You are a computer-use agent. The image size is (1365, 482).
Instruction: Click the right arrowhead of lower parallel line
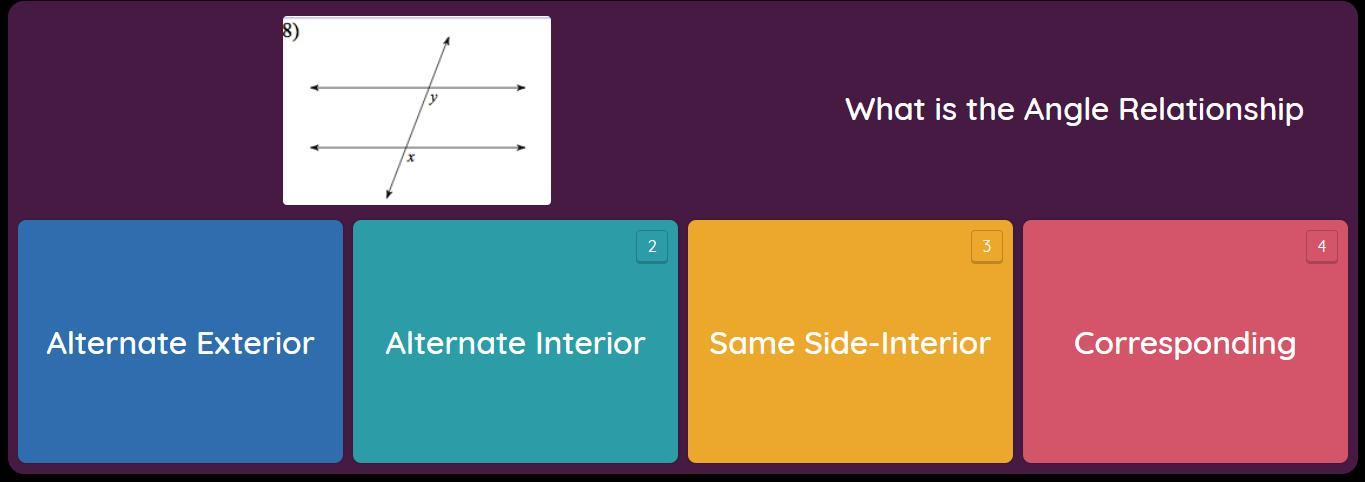[521, 148]
